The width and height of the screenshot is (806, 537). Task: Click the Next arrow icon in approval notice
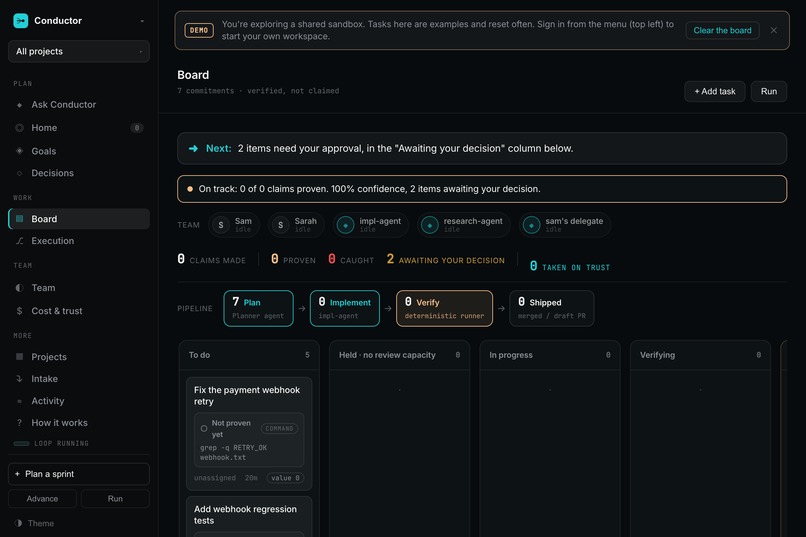coord(193,149)
